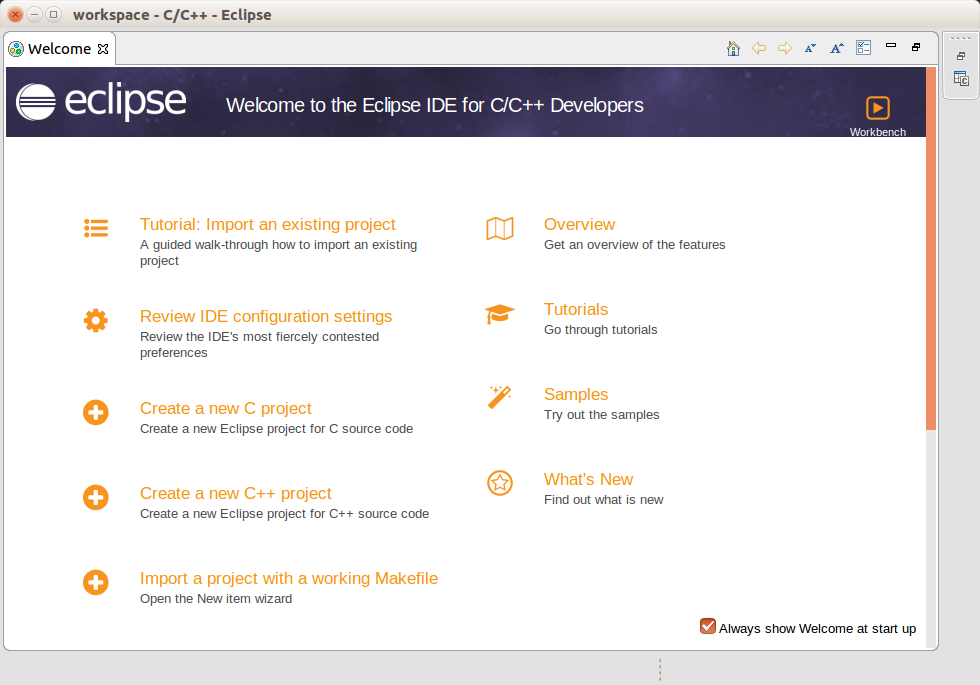Click the Eclipse logo in the banner

point(101,102)
